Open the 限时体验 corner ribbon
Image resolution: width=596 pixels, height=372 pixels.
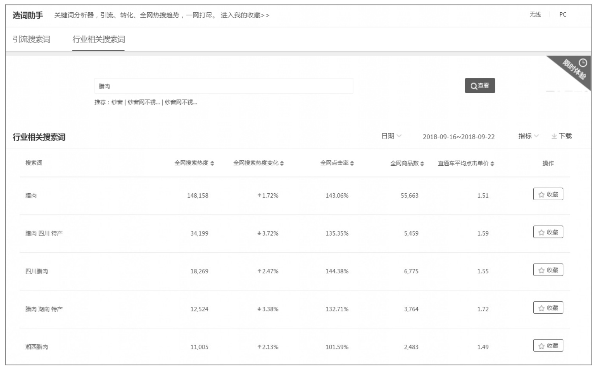(575, 70)
